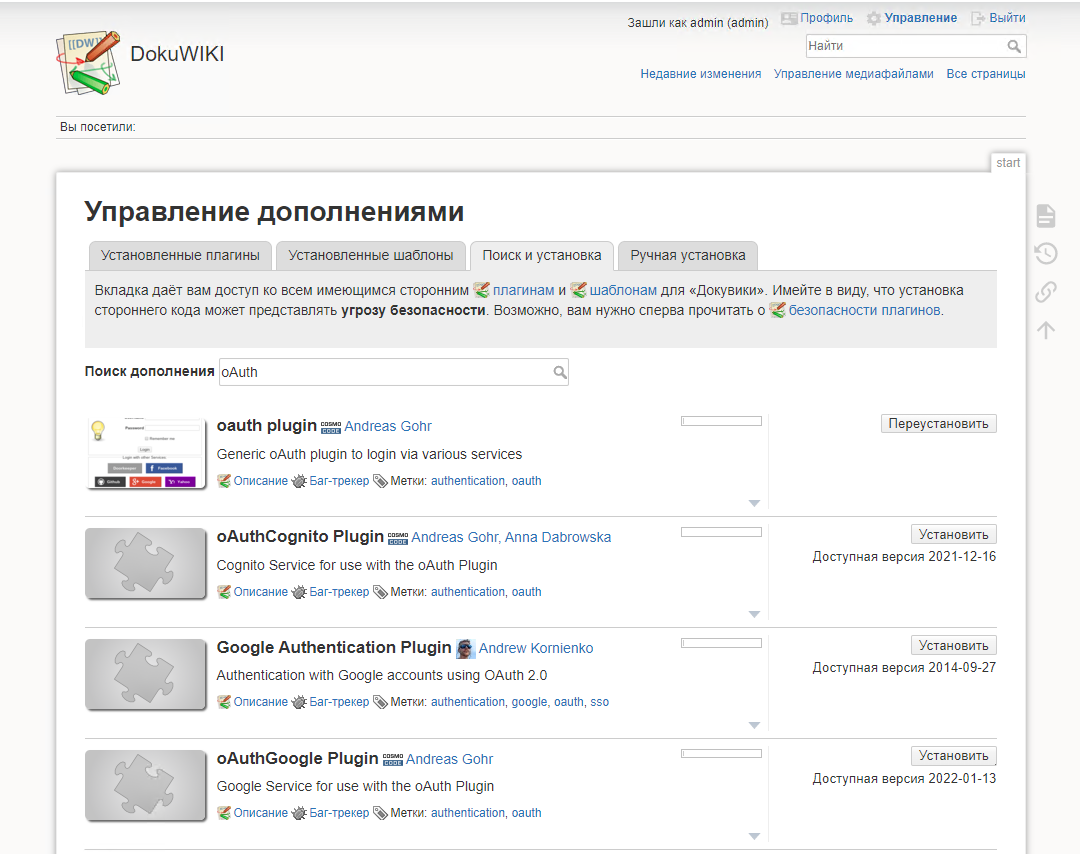Click Переустановить button for oauth plugin

[x=938, y=424]
